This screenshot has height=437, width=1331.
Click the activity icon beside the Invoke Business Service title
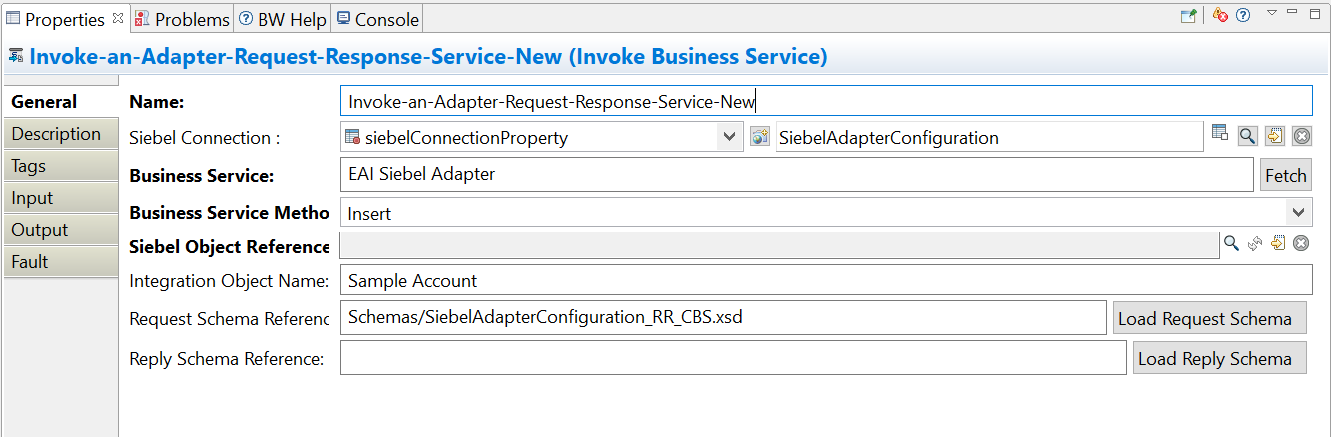[15, 56]
